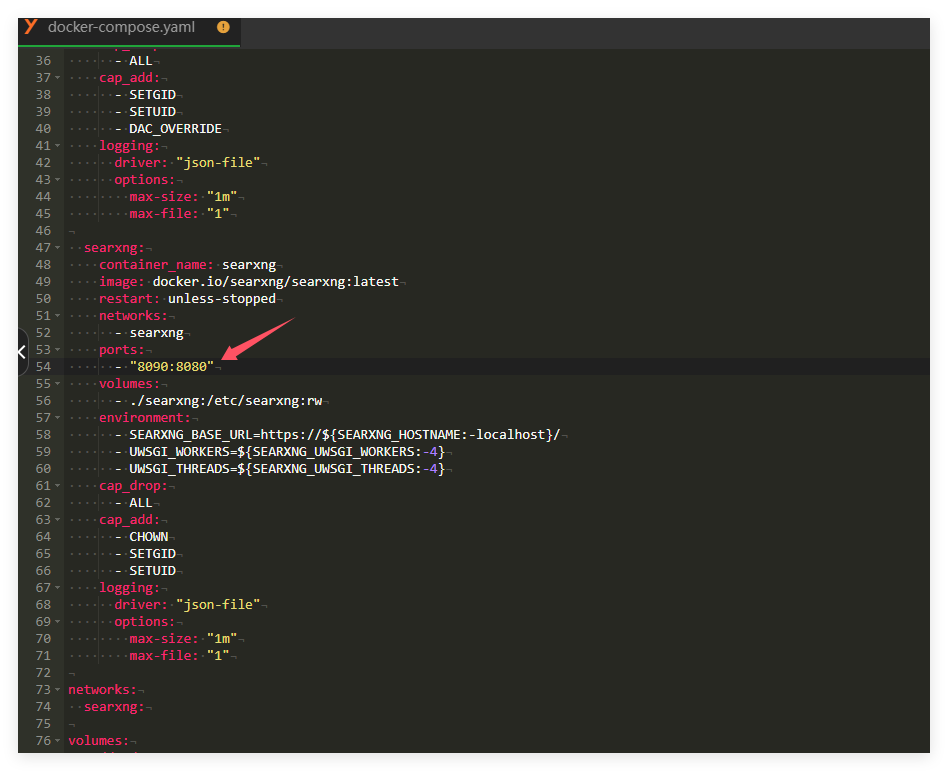Click the docker.io/searxng/searxng:latest image value

(x=275, y=282)
